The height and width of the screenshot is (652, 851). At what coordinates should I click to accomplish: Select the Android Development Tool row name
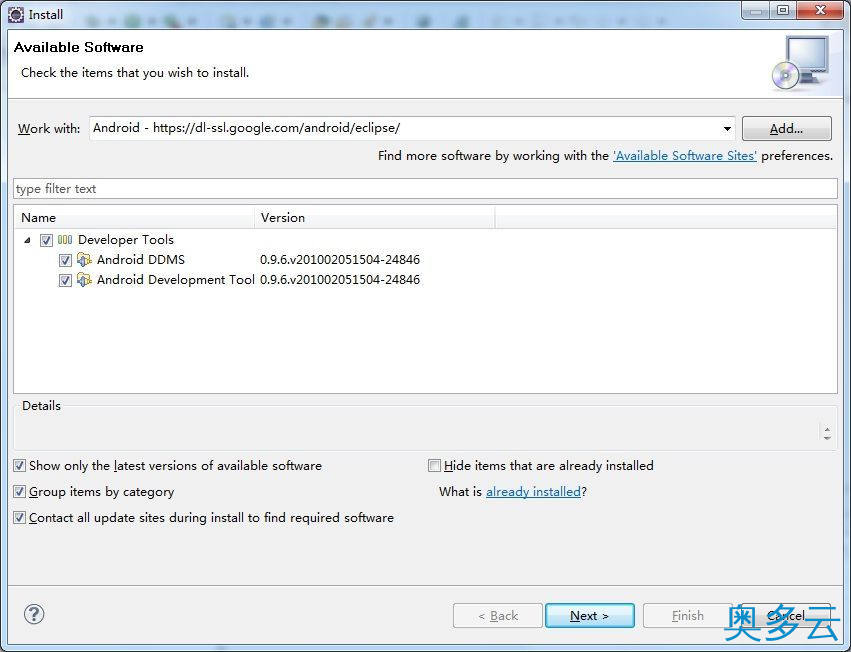176,280
